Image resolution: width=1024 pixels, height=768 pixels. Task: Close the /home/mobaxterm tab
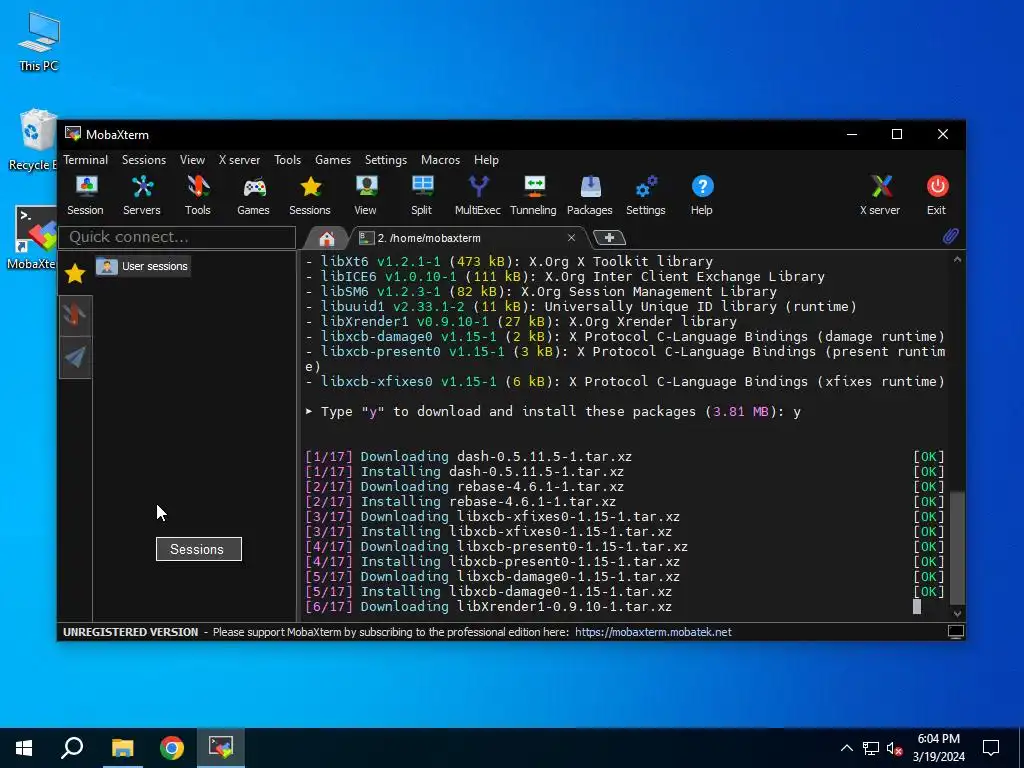point(571,238)
